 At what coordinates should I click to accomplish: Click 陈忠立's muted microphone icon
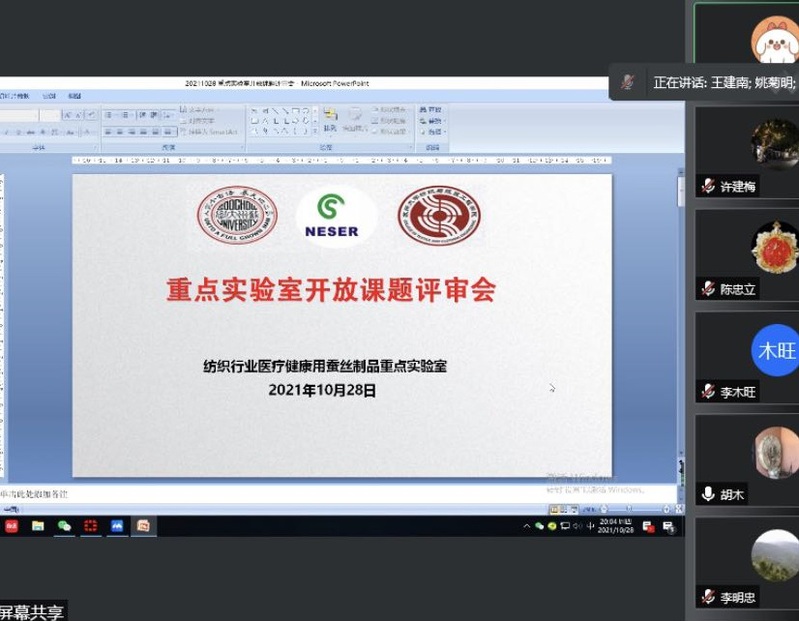pyautogui.click(x=708, y=289)
